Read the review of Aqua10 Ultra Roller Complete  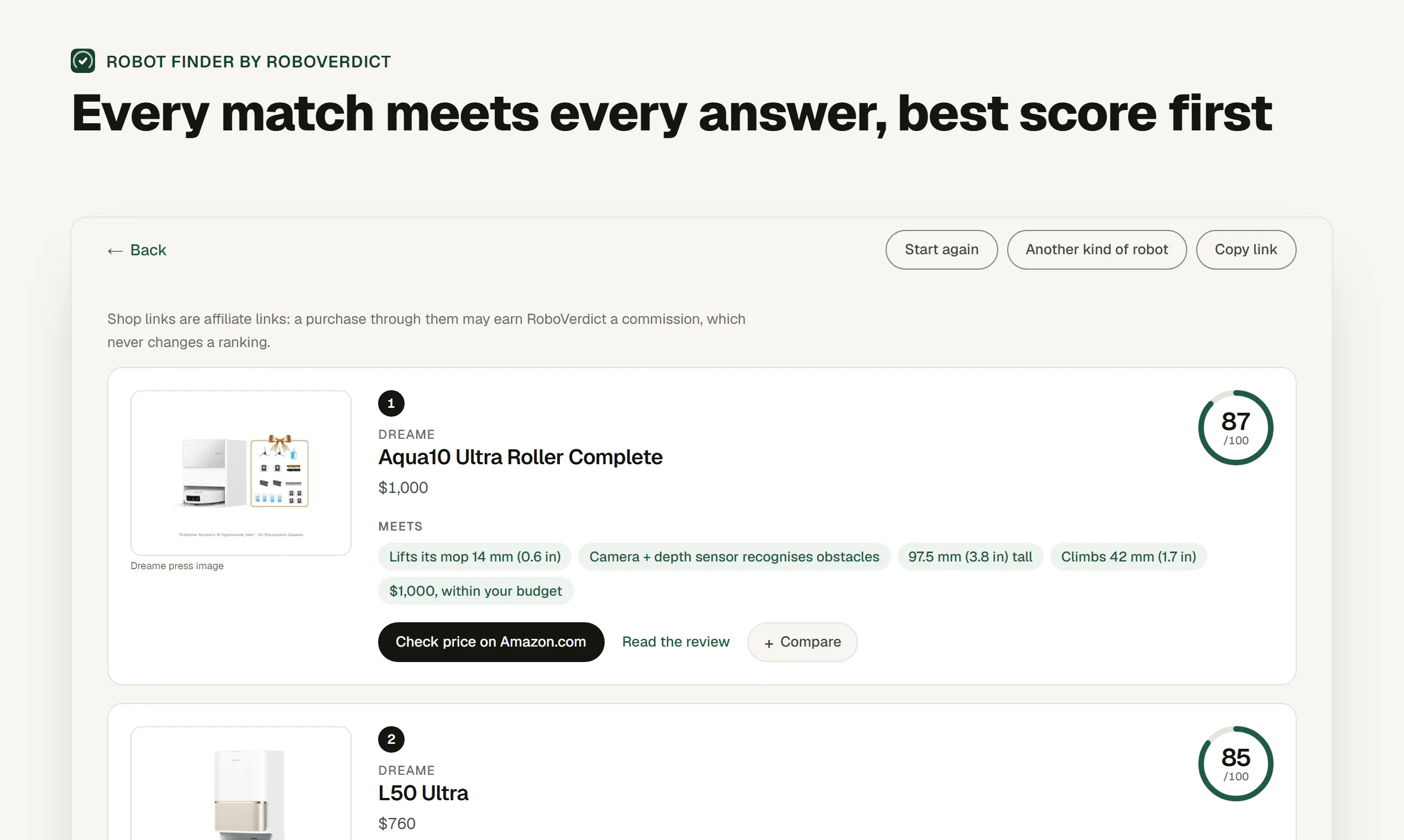(675, 642)
